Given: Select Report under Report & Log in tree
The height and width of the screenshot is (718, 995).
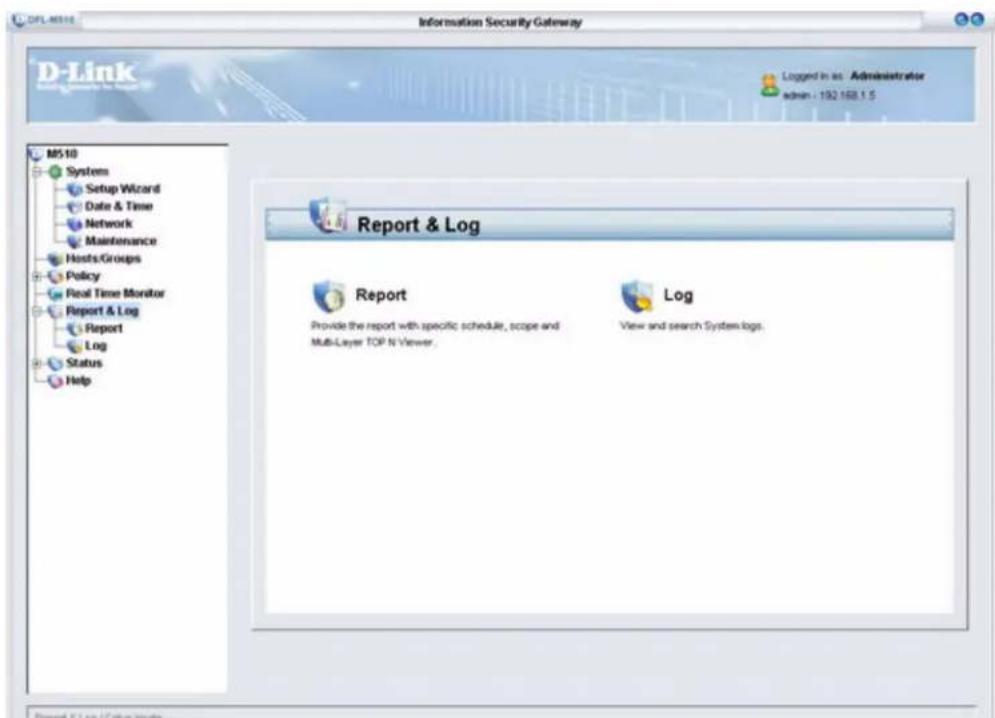Looking at the screenshot, I should click(103, 328).
